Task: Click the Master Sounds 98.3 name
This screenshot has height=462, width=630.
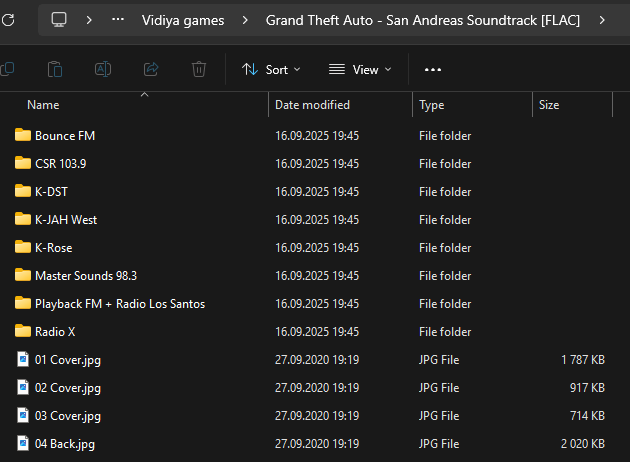Action: tap(86, 276)
